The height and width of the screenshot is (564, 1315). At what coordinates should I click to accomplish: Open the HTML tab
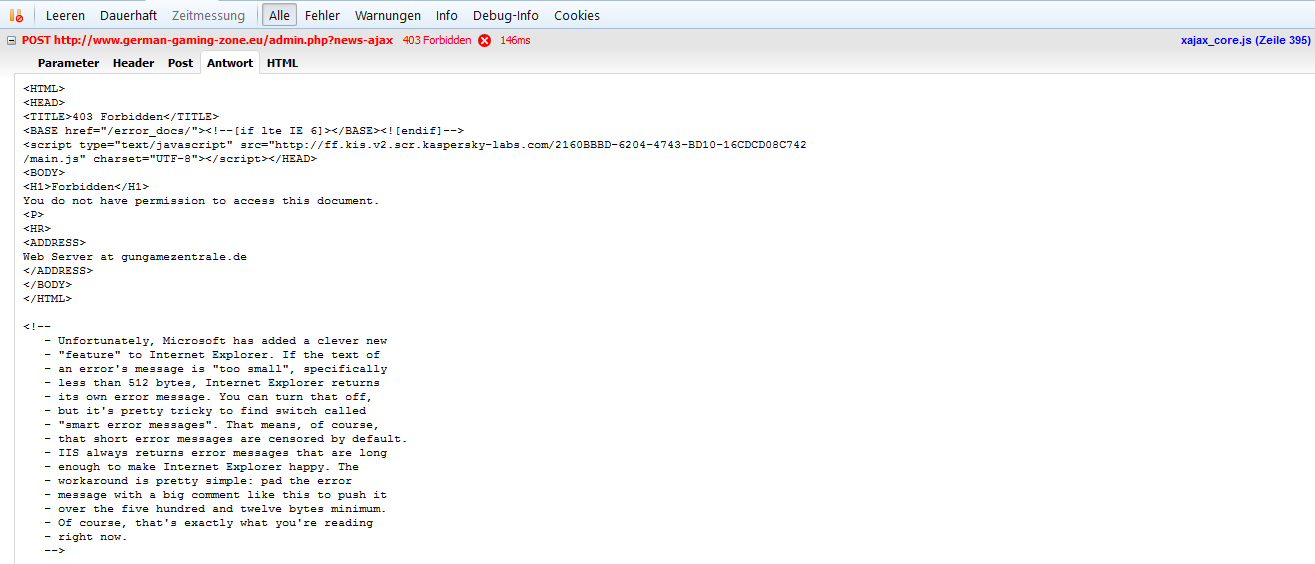282,63
